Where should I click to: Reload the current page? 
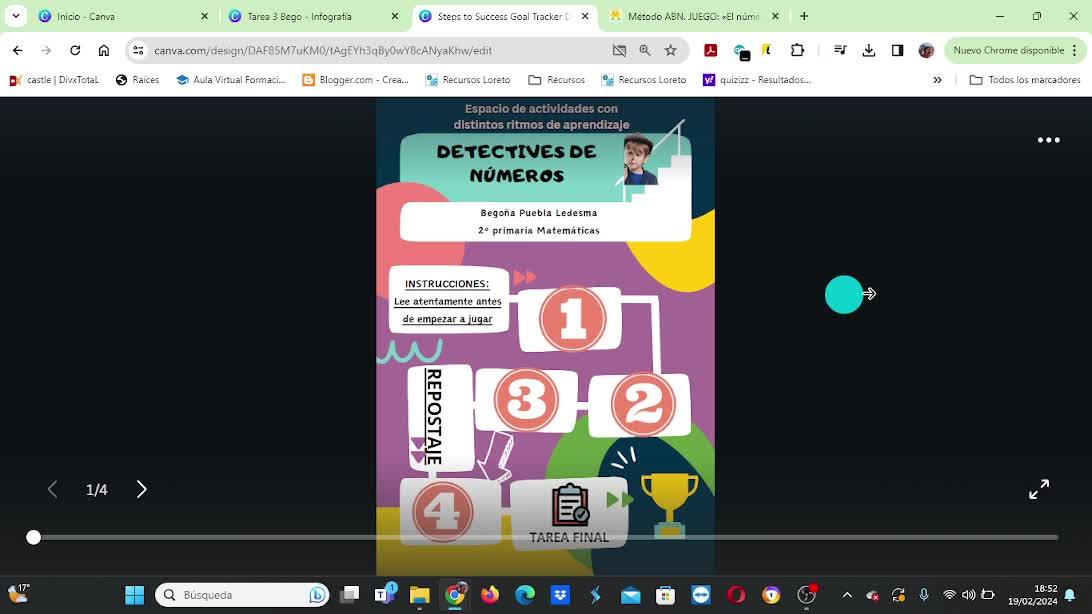tap(75, 50)
